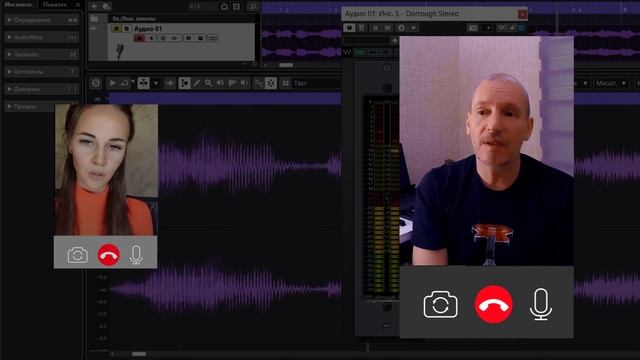Close the Dorrough Stereo plugin window

click(x=522, y=14)
